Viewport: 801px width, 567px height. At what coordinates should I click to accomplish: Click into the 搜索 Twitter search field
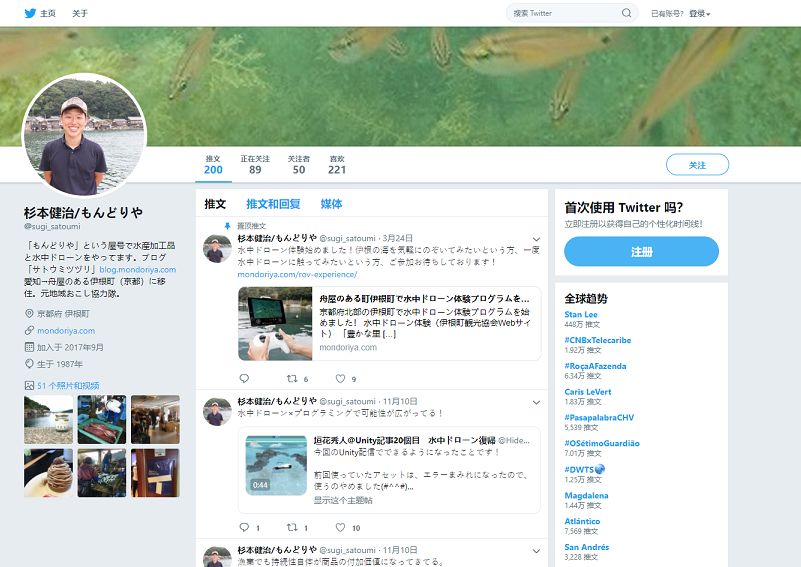point(563,13)
